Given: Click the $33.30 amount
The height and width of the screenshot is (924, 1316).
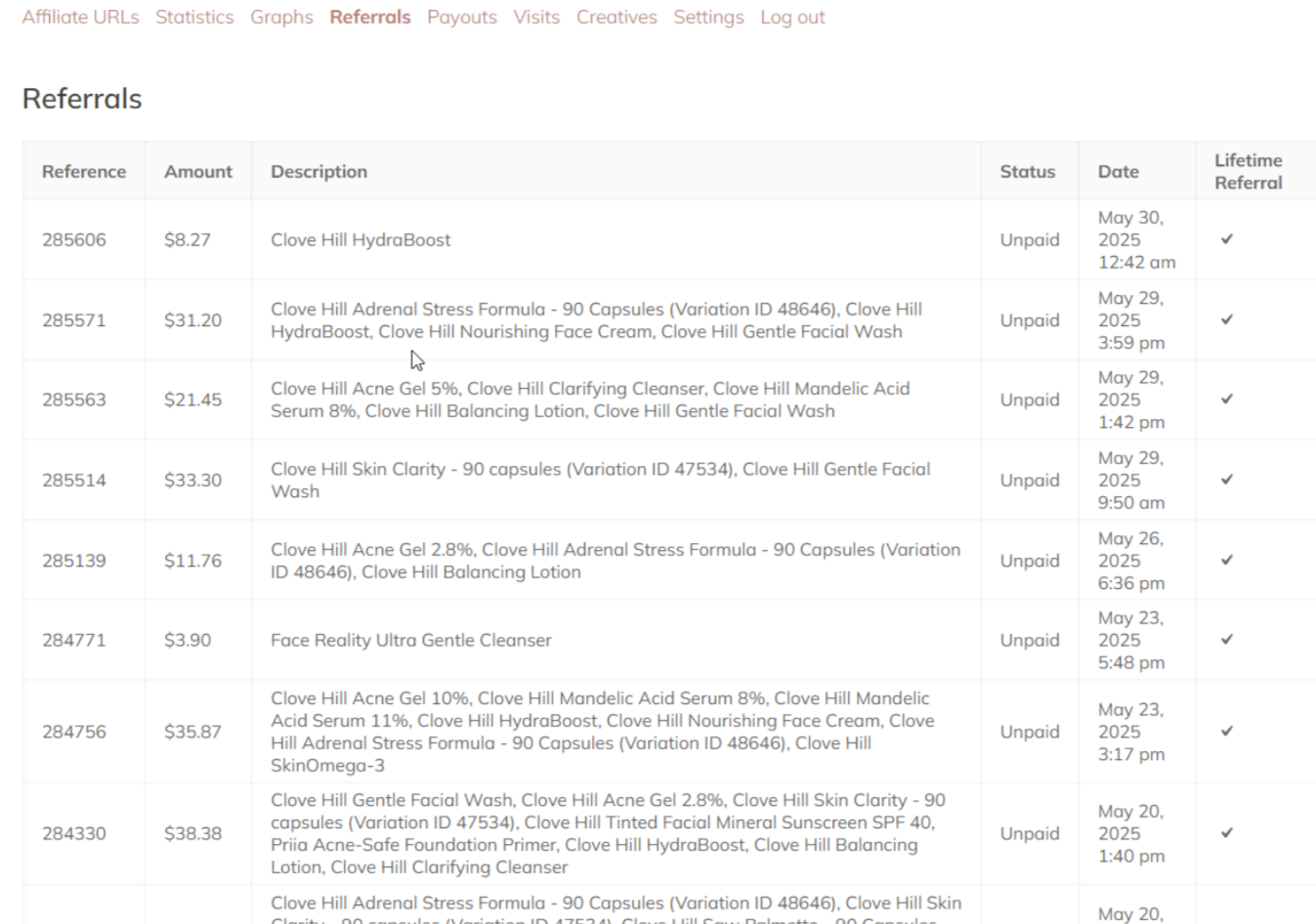Looking at the screenshot, I should [x=192, y=480].
